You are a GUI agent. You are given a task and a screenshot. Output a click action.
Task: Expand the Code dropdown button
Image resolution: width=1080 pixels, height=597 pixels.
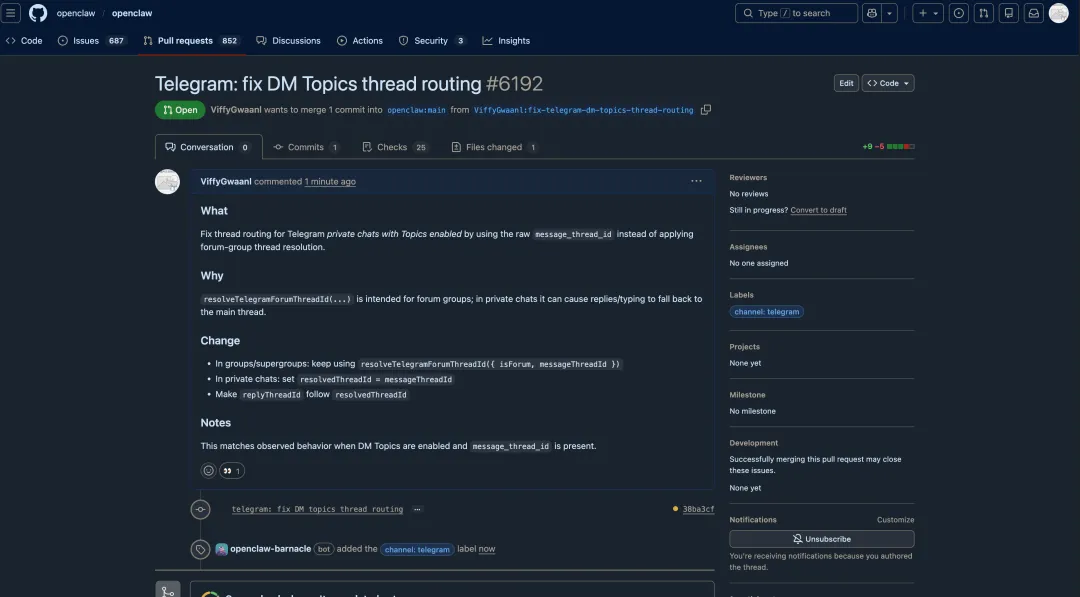coord(888,83)
